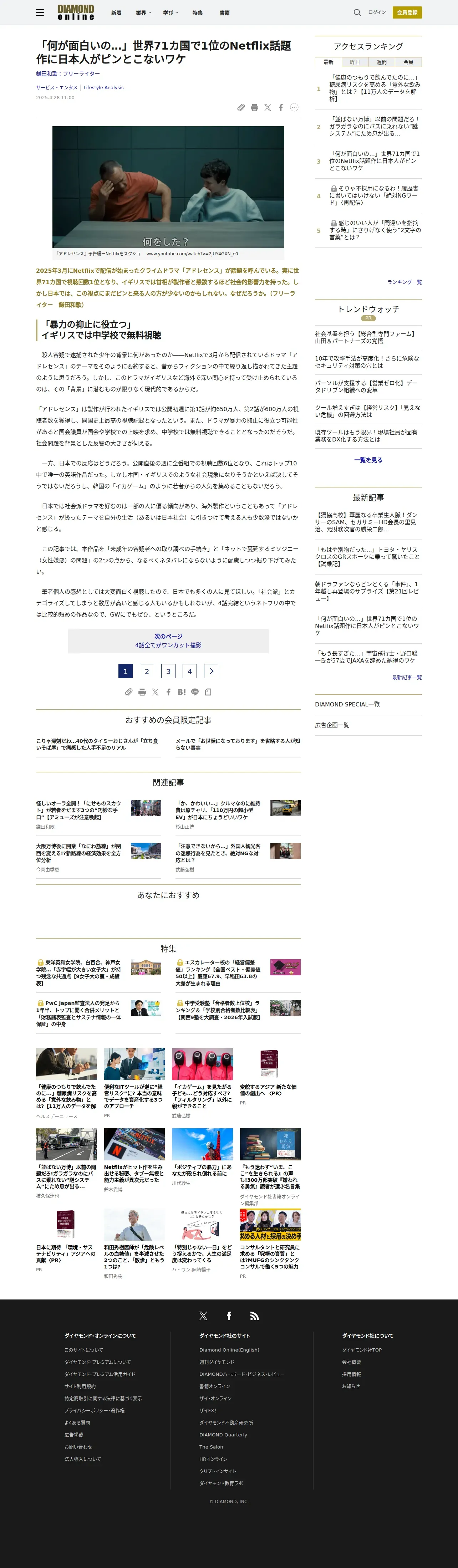This screenshot has width=458, height=1568.
Task: Expand the 業界 dropdown in top navigation
Action: pyautogui.click(x=144, y=13)
